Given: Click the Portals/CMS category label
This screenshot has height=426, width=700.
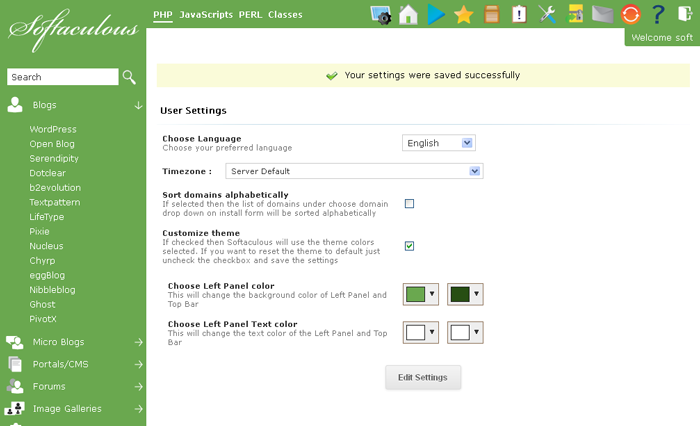Looking at the screenshot, I should point(60,364).
